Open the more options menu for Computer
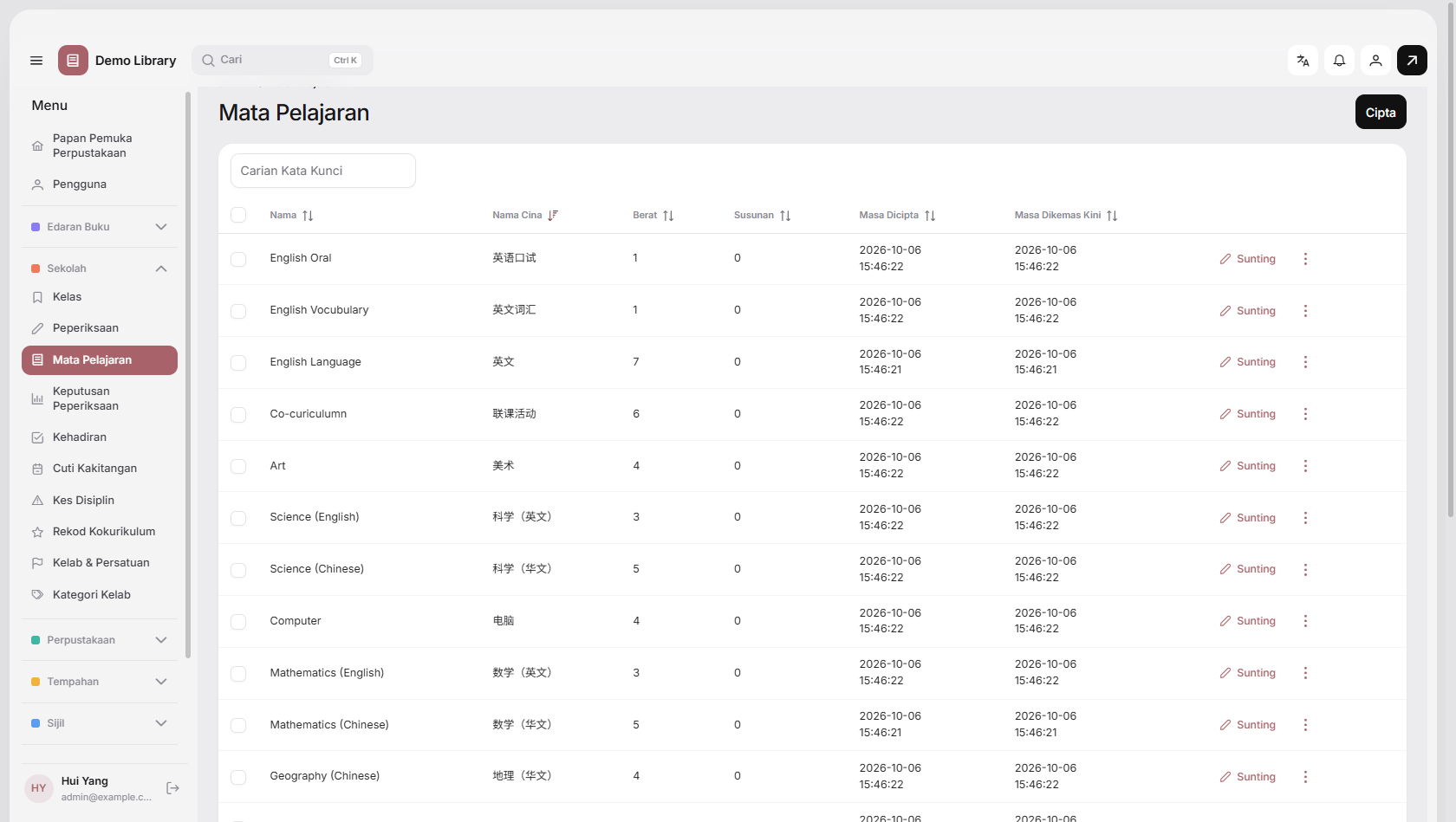1456x822 pixels. [1305, 621]
